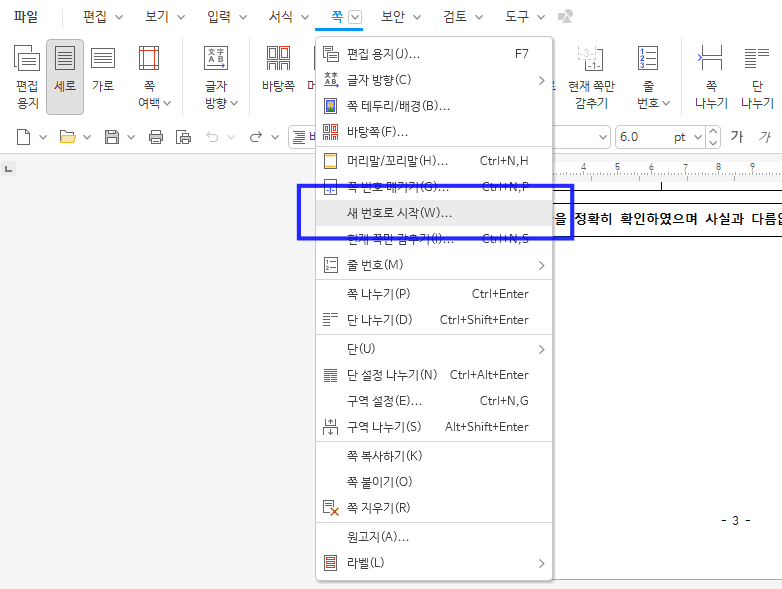Choose 구역 나누기(S) entry
This screenshot has width=782, height=589.
point(434,426)
